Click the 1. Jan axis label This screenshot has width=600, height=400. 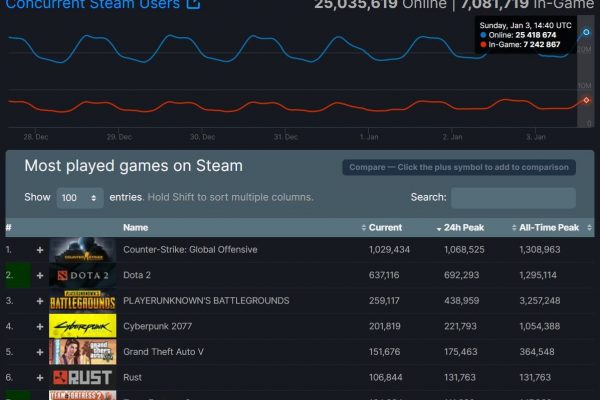[369, 137]
